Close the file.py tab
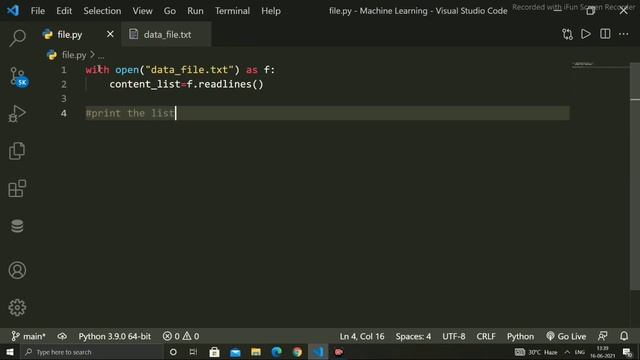The image size is (640, 360). 110,34
